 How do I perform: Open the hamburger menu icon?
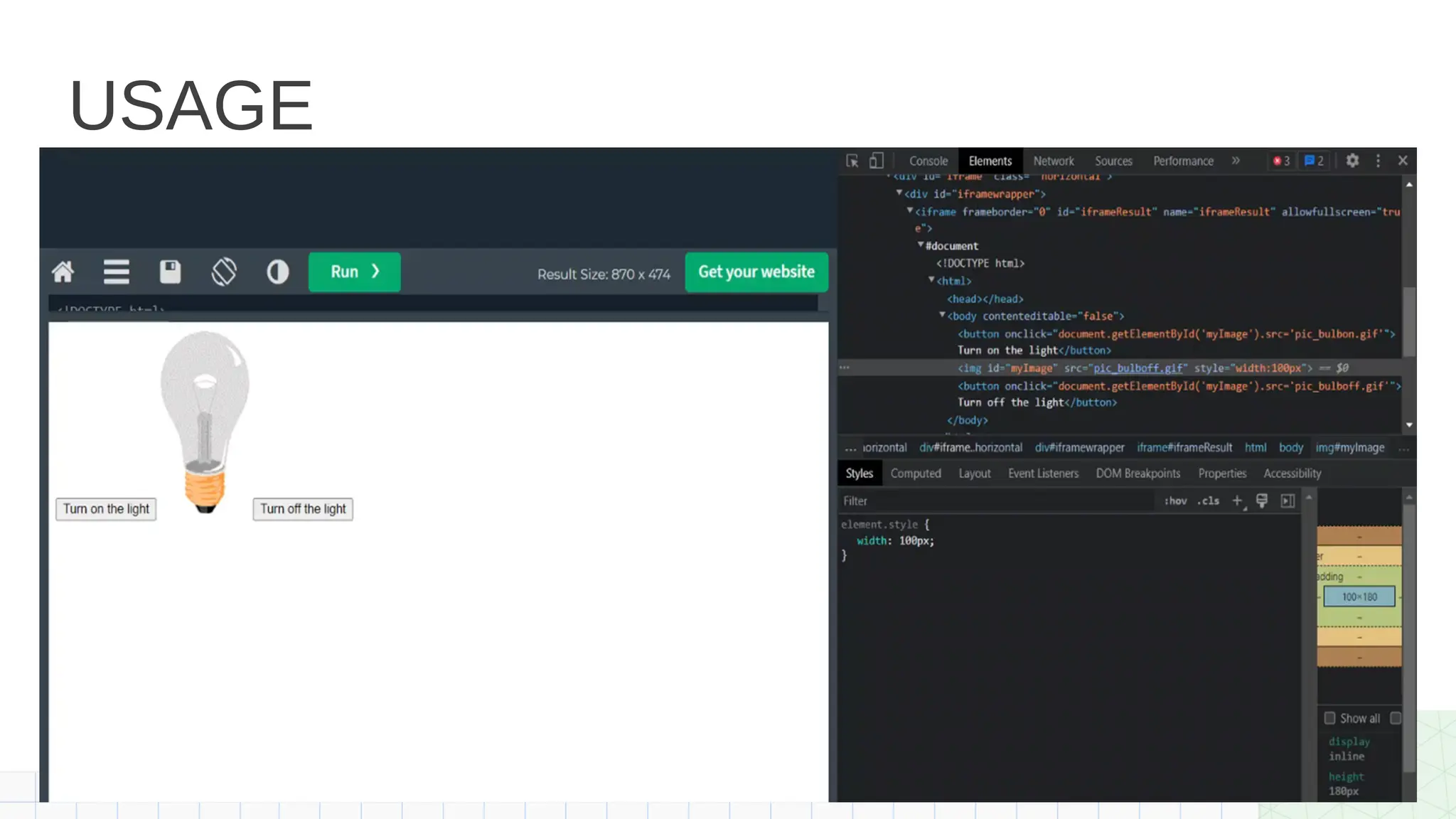click(116, 272)
